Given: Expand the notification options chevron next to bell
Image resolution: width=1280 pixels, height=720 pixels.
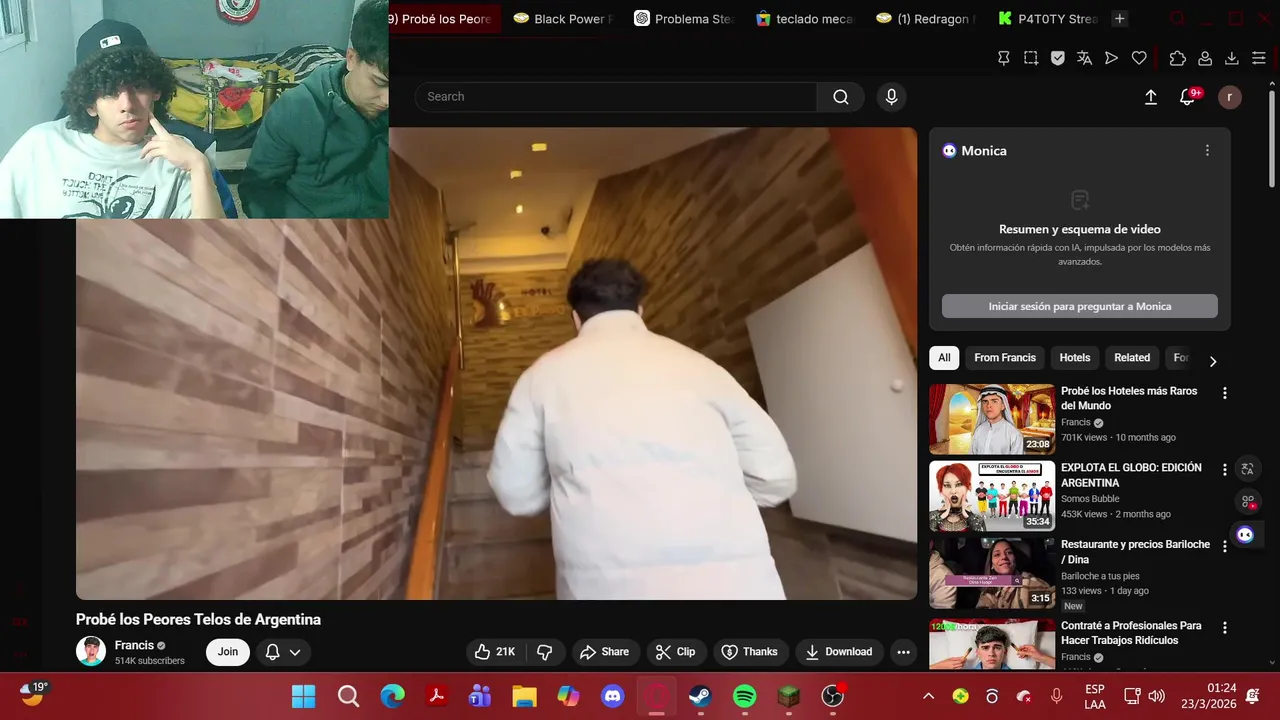Looking at the screenshot, I should pyautogui.click(x=295, y=652).
